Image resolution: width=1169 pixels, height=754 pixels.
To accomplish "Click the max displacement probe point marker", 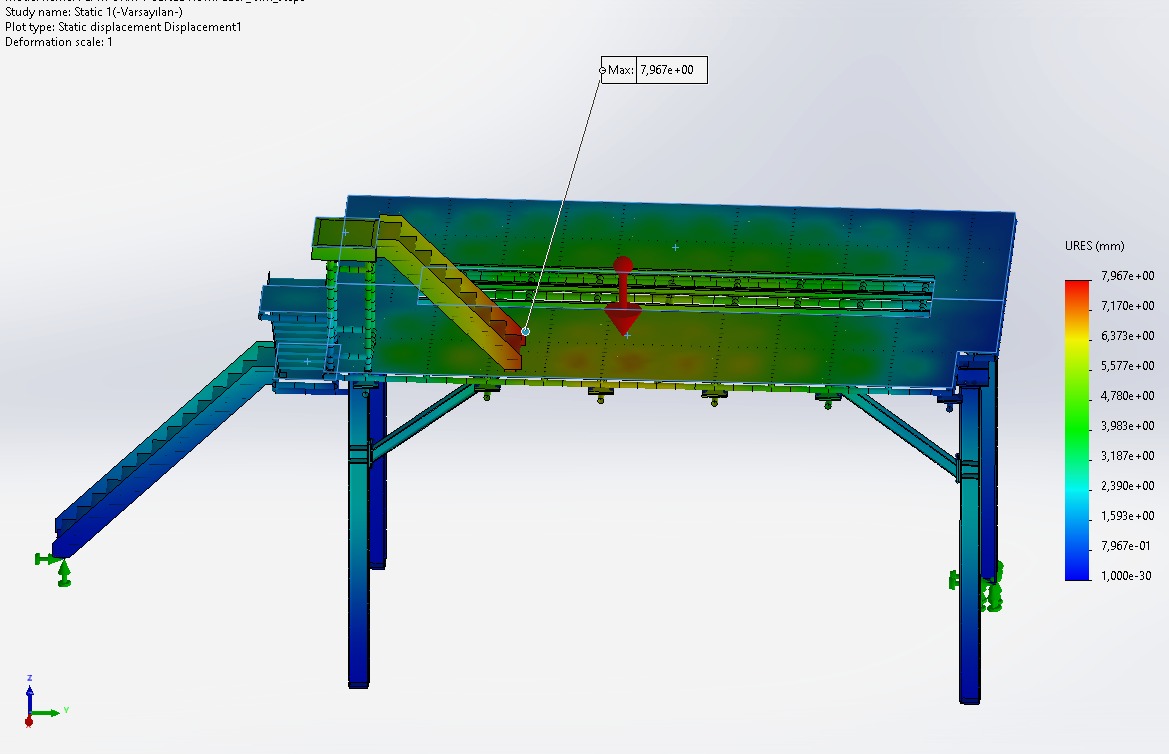I will tap(525, 331).
